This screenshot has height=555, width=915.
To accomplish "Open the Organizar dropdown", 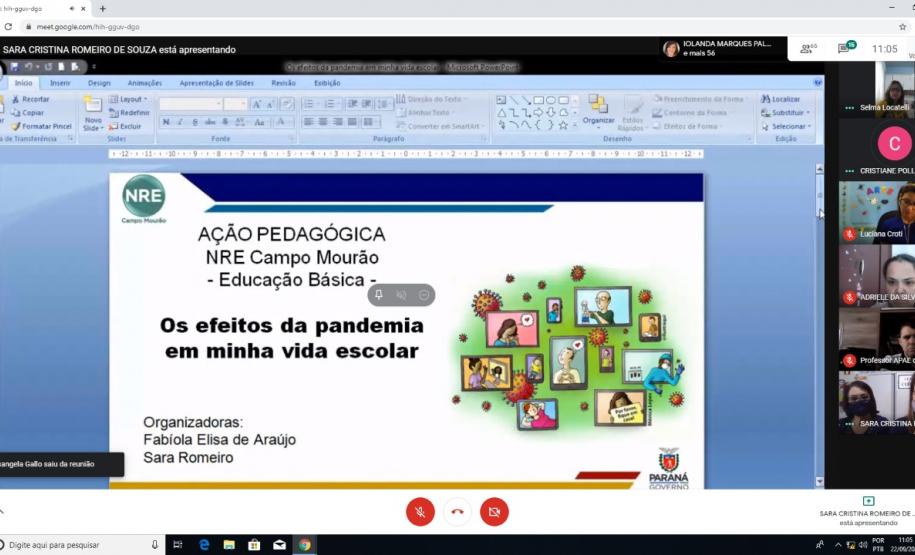I will coord(598,110).
